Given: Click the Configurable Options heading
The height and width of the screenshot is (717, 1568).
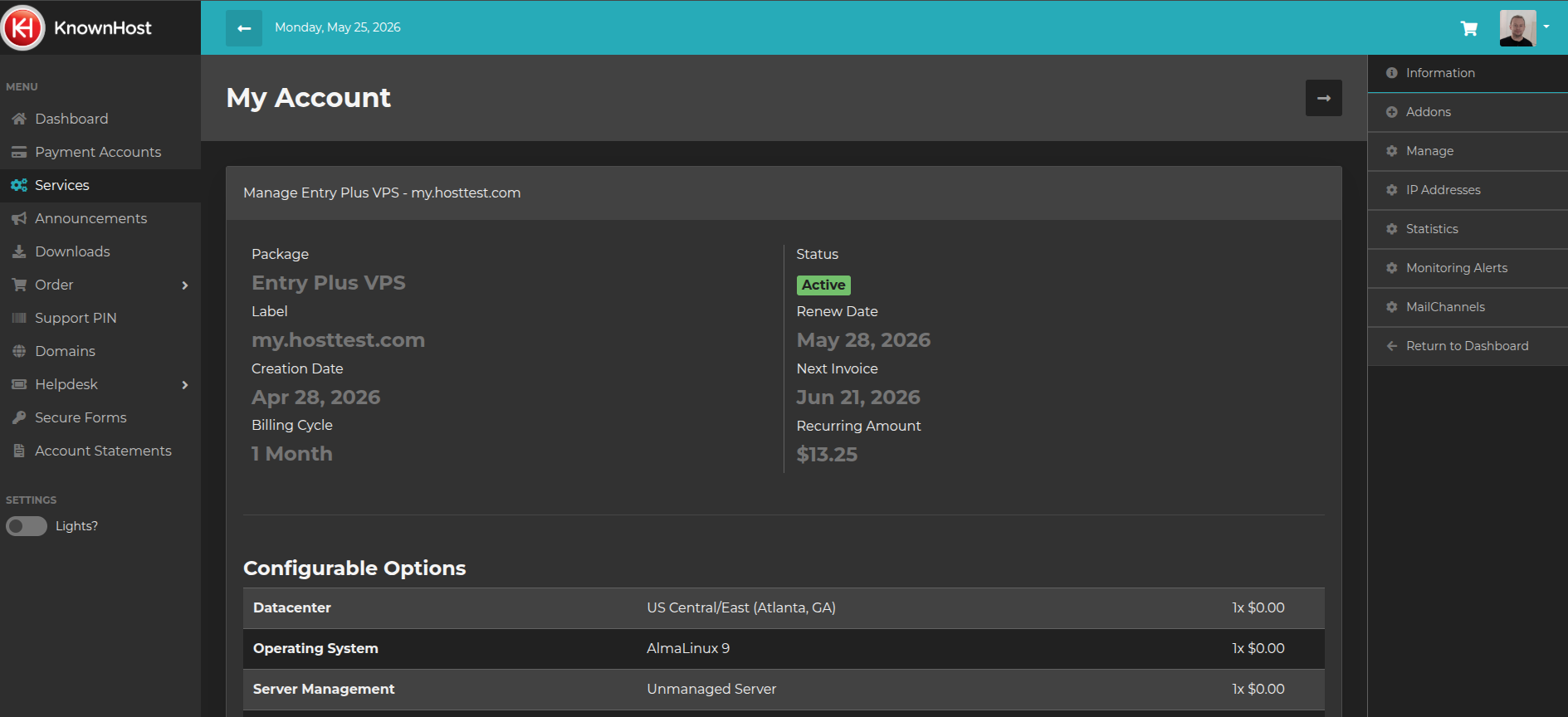Looking at the screenshot, I should pyautogui.click(x=354, y=568).
